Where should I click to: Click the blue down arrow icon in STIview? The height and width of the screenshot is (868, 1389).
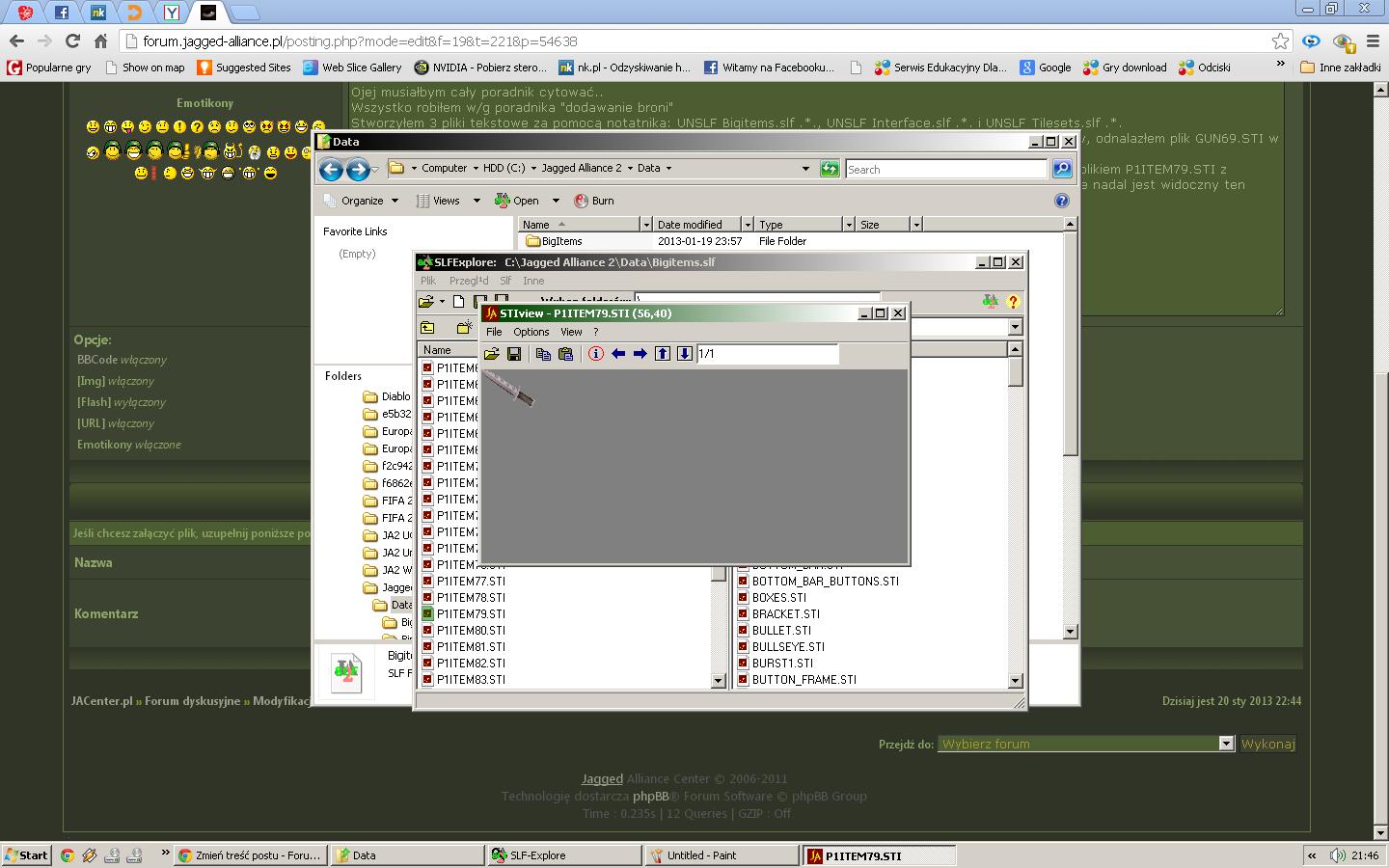(685, 354)
